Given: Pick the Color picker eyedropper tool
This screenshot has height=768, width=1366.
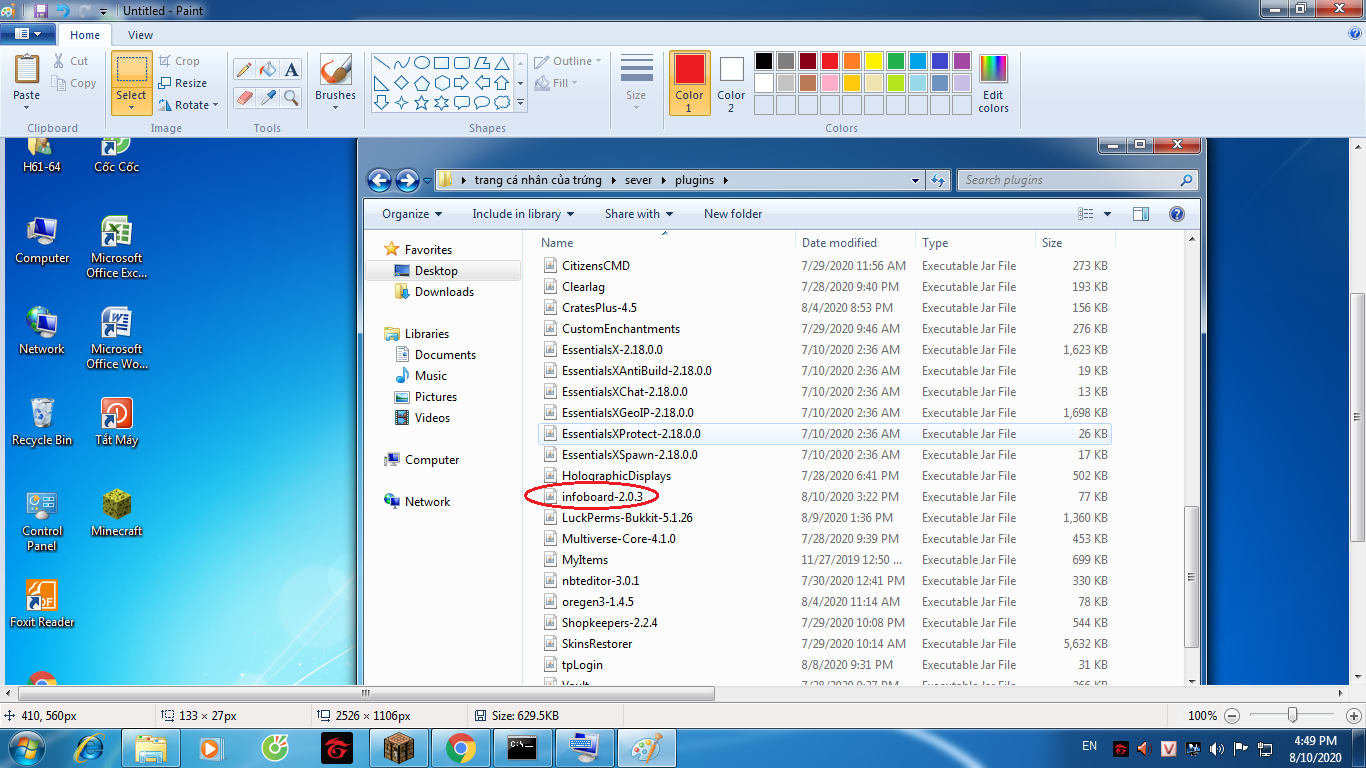Looking at the screenshot, I should (x=267, y=97).
